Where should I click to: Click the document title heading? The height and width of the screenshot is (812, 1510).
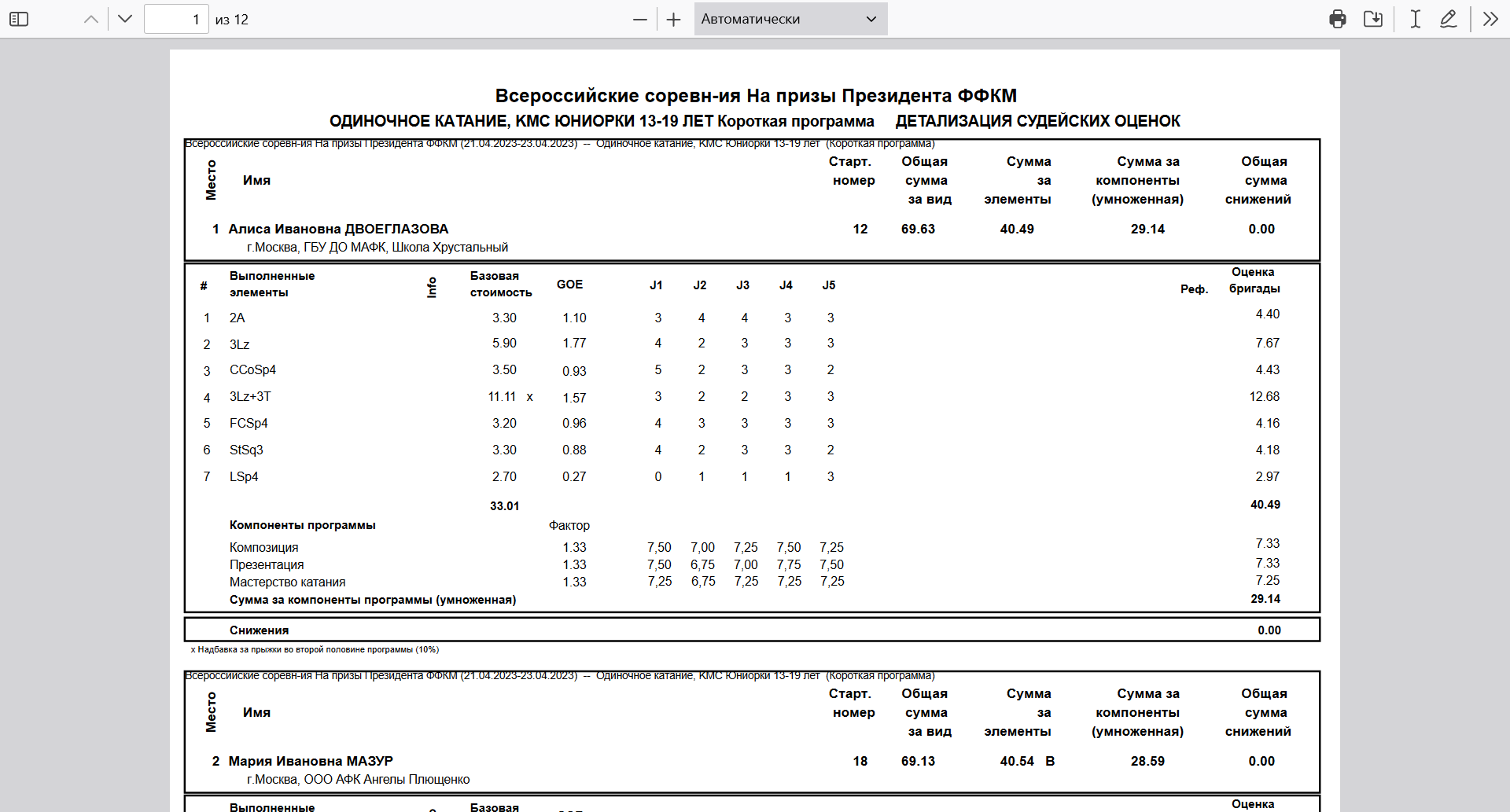[x=755, y=96]
